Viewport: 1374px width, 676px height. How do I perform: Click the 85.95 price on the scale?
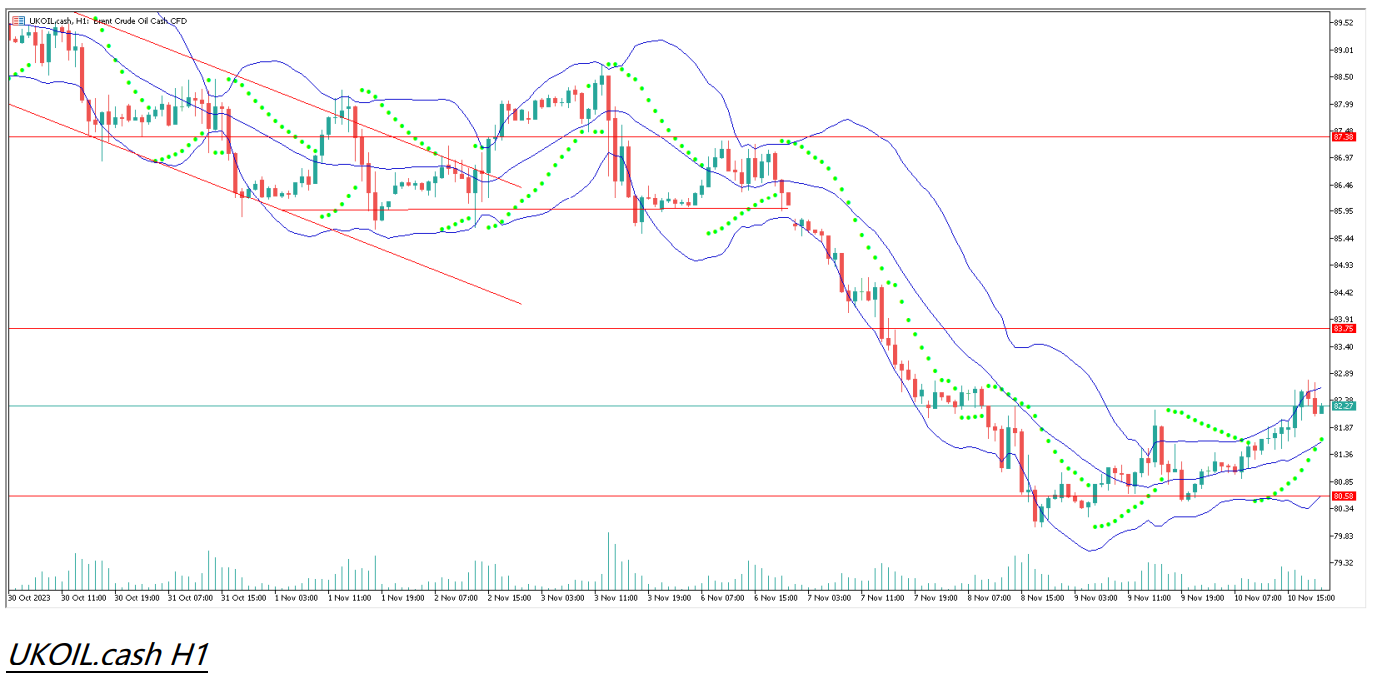pyautogui.click(x=1343, y=211)
